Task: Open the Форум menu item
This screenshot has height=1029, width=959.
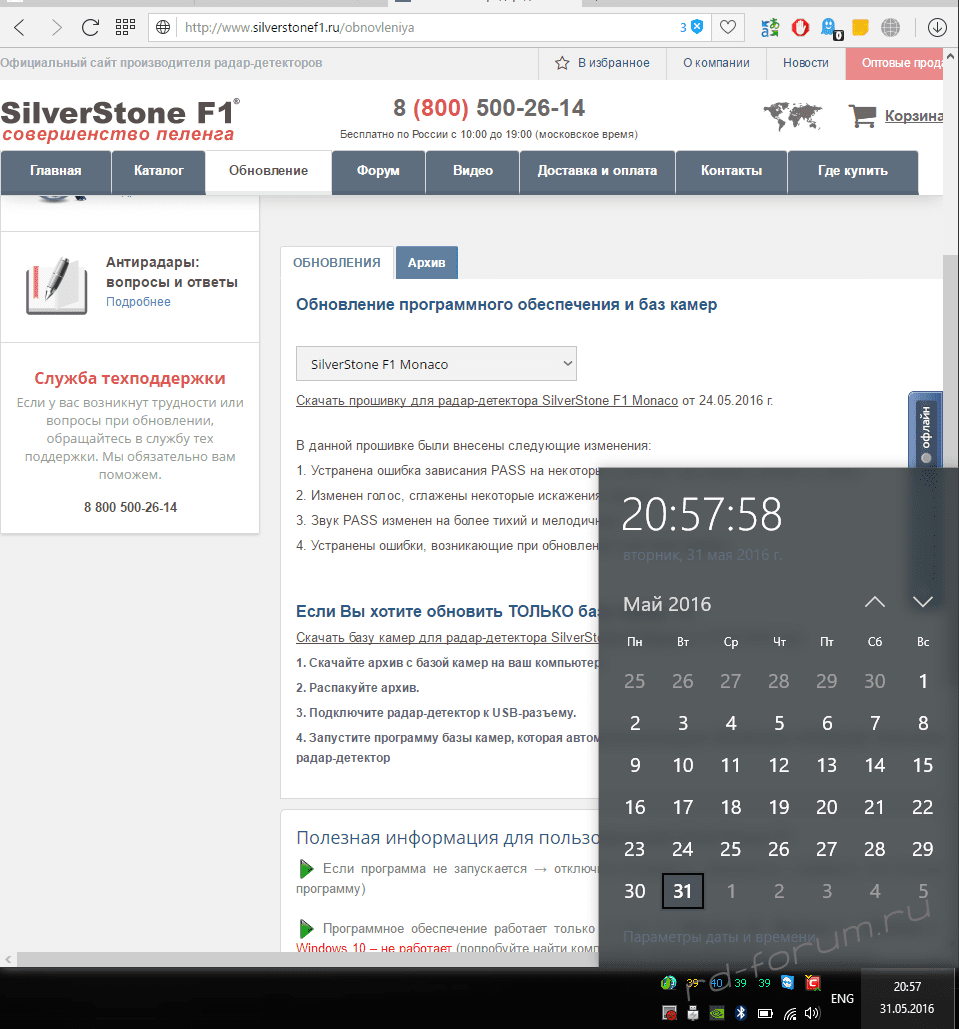Action: (x=378, y=171)
